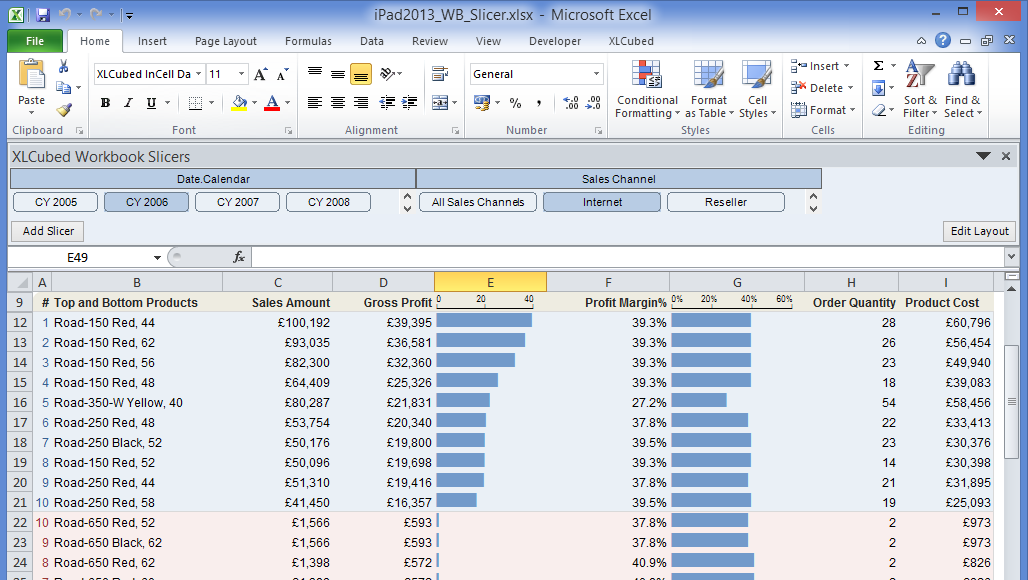Select All Sales Channels slicer button

tap(478, 202)
